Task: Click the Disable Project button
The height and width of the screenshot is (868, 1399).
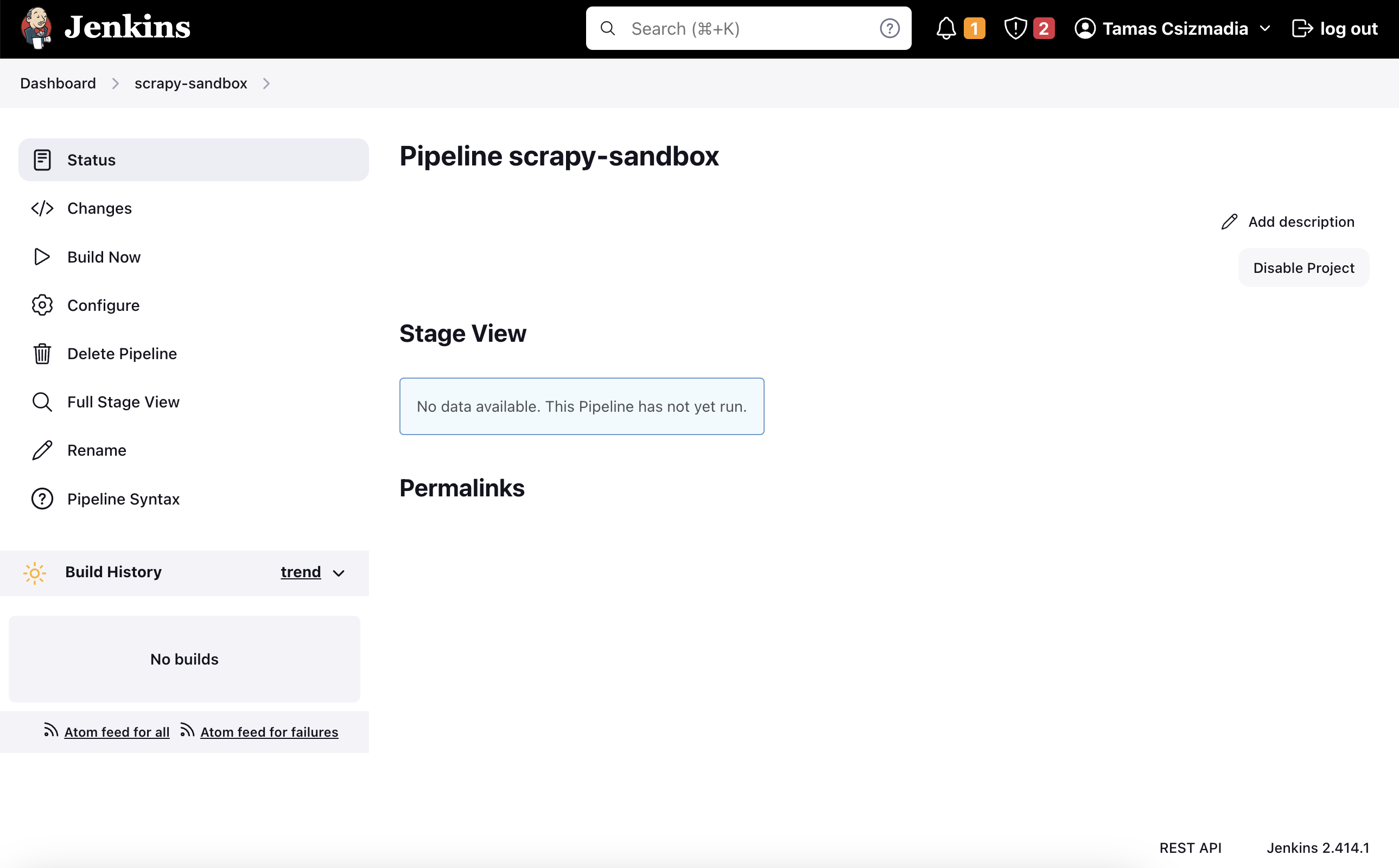Action: coord(1302,267)
